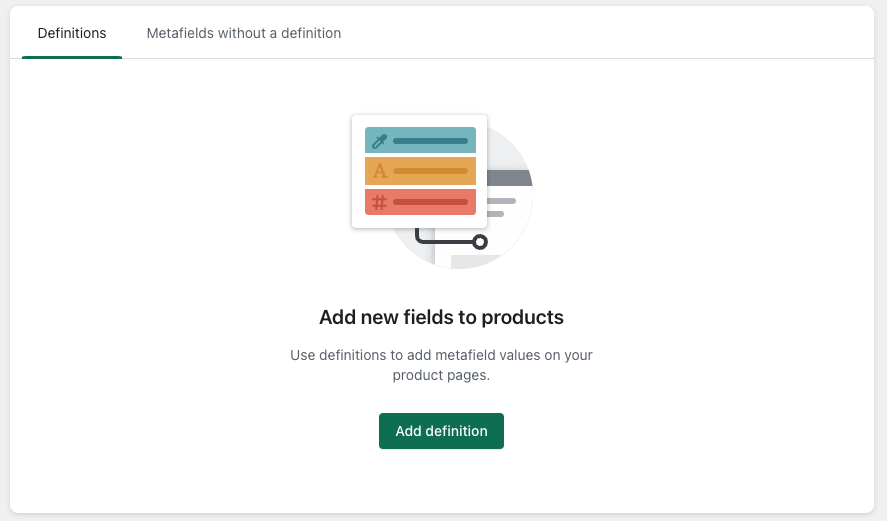Click the Add definition button
The width and height of the screenshot is (887, 521).
(x=441, y=431)
